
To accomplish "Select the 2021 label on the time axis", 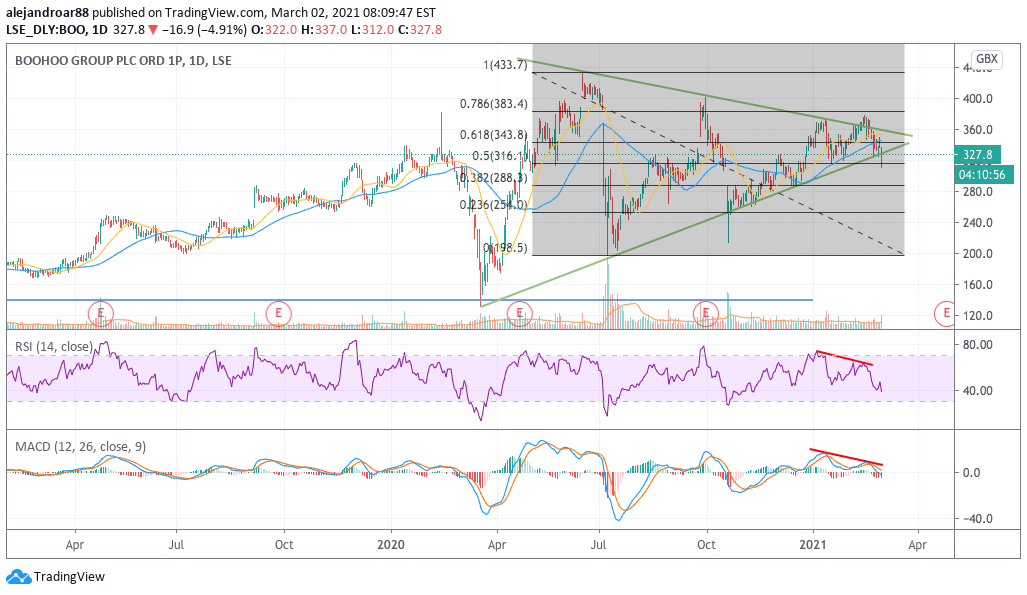I will click(x=813, y=545).
